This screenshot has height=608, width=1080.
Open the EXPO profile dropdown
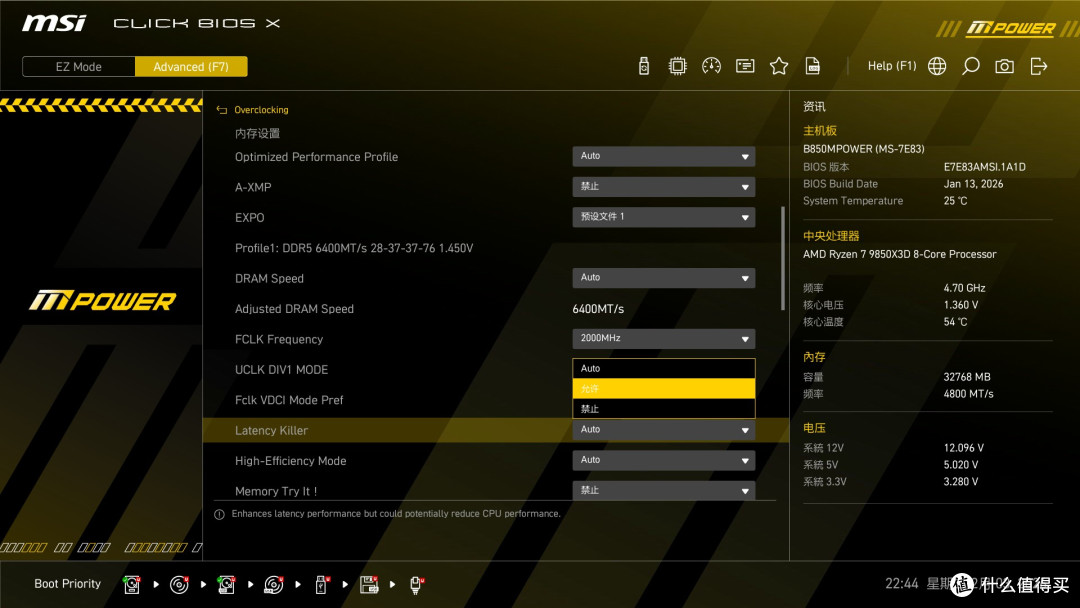click(663, 217)
